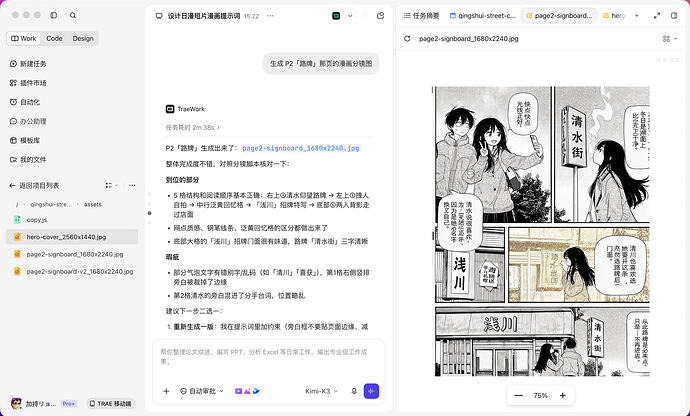Click the share icon in chat header
Screen dimensions: 690x416
coord(381,16)
